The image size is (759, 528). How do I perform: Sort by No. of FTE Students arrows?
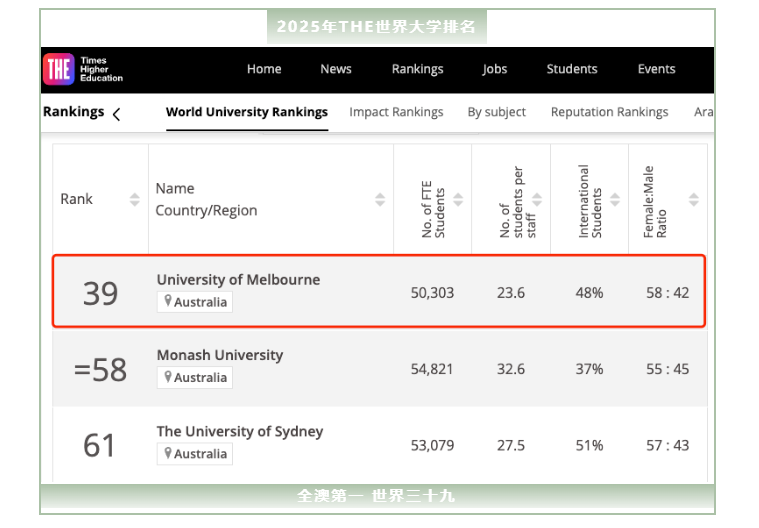(458, 199)
